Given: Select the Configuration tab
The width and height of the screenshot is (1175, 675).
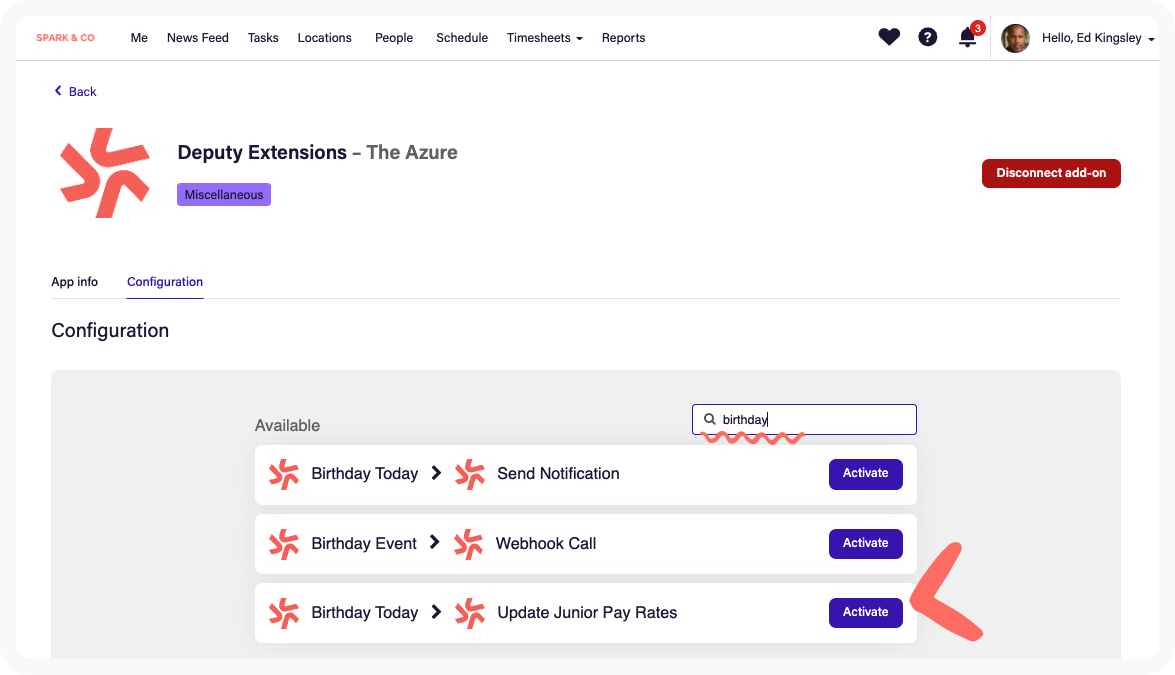Looking at the screenshot, I should point(165,282).
